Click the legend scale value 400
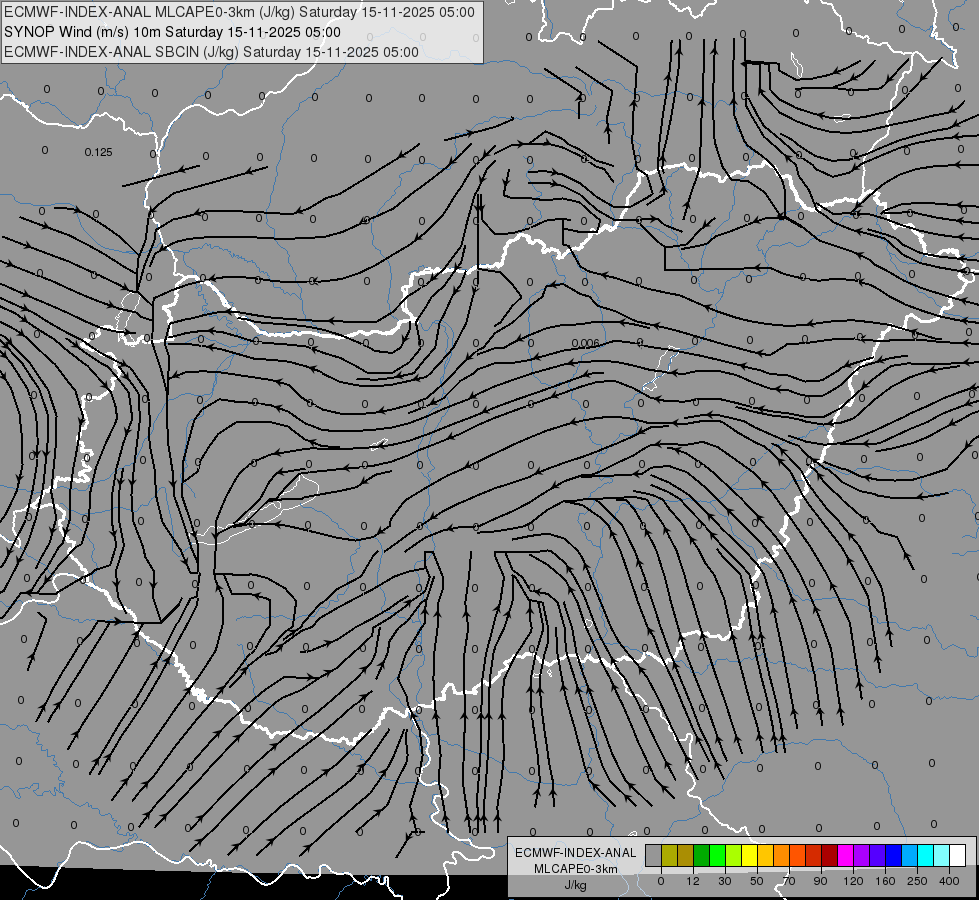Screen dimensions: 979x900 (949, 881)
